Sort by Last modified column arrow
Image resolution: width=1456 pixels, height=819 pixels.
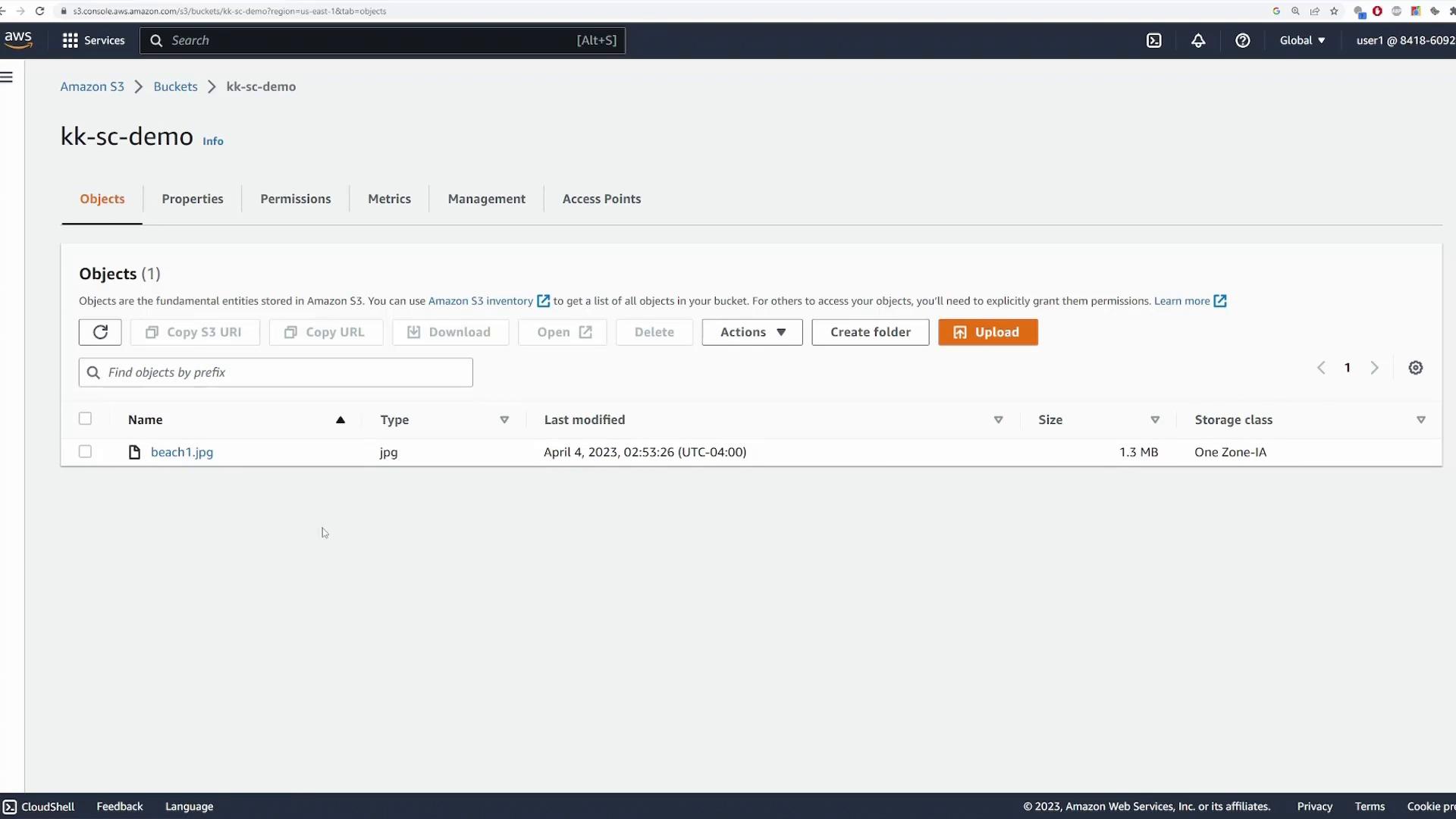point(998,420)
